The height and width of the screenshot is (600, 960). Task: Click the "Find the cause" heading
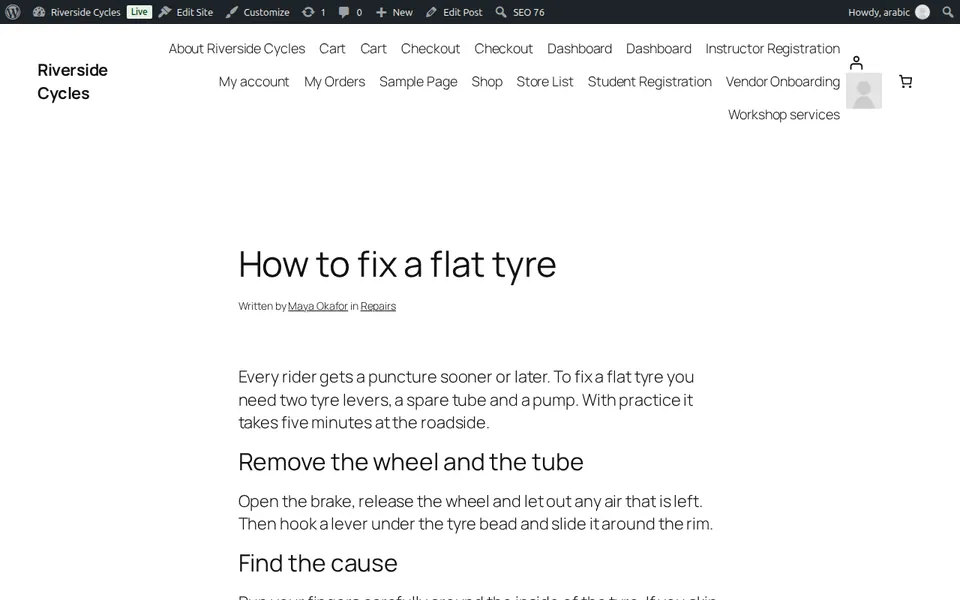(318, 563)
